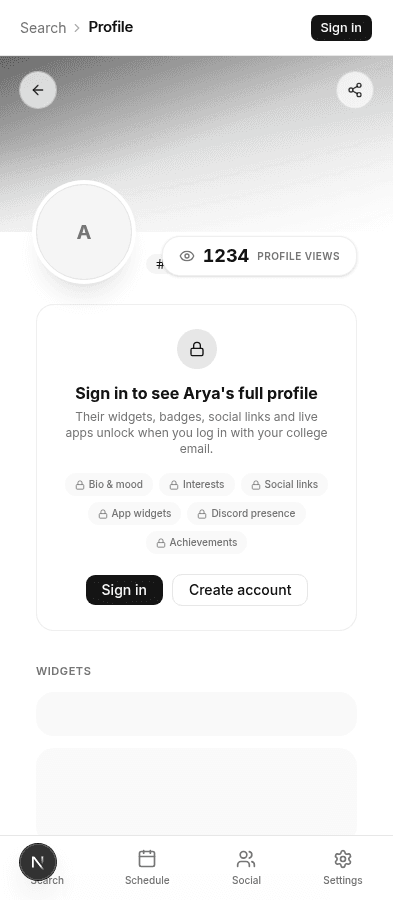This screenshot has width=393, height=900.
Task: Open the share profile icon
Action: [355, 90]
